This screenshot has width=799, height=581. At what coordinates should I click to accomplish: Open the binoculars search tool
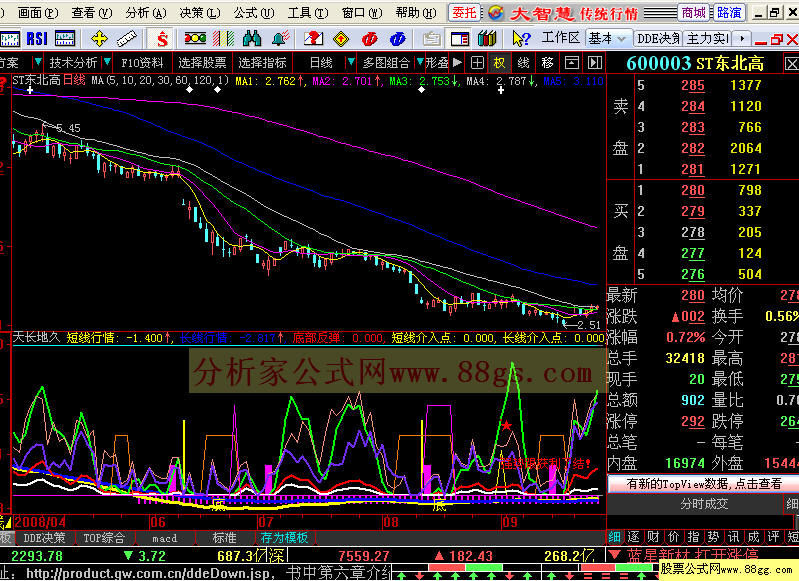[252, 39]
